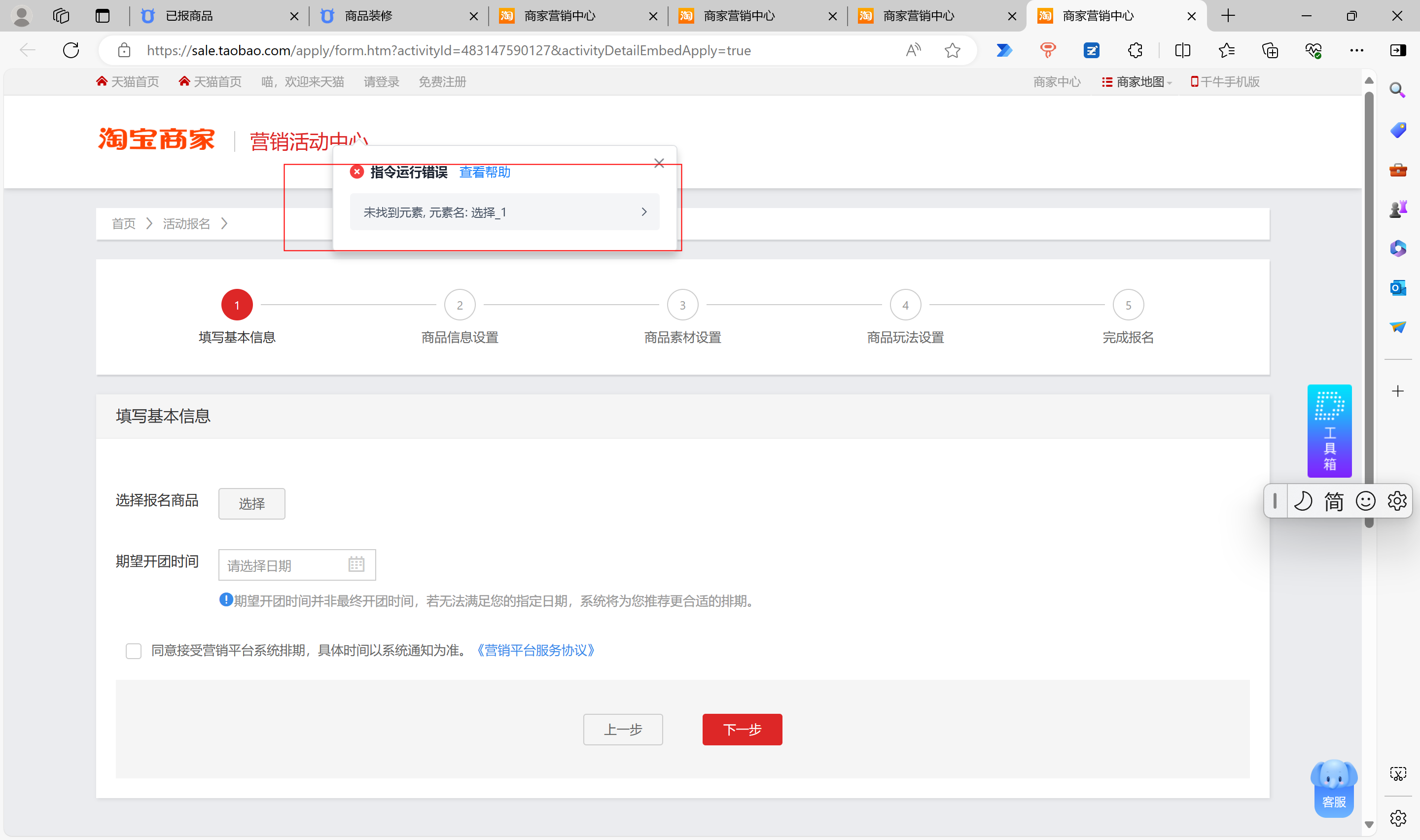Click the calendar icon in date field
This screenshot has width=1420, height=840.
tap(356, 564)
